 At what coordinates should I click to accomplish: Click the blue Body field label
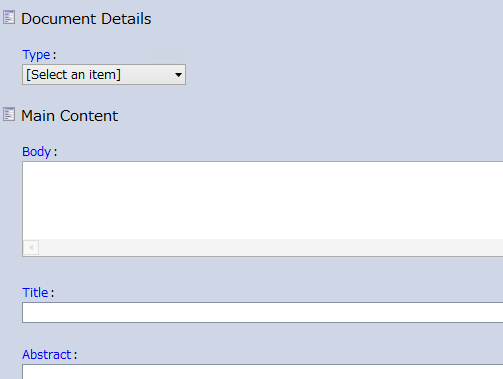[36, 152]
